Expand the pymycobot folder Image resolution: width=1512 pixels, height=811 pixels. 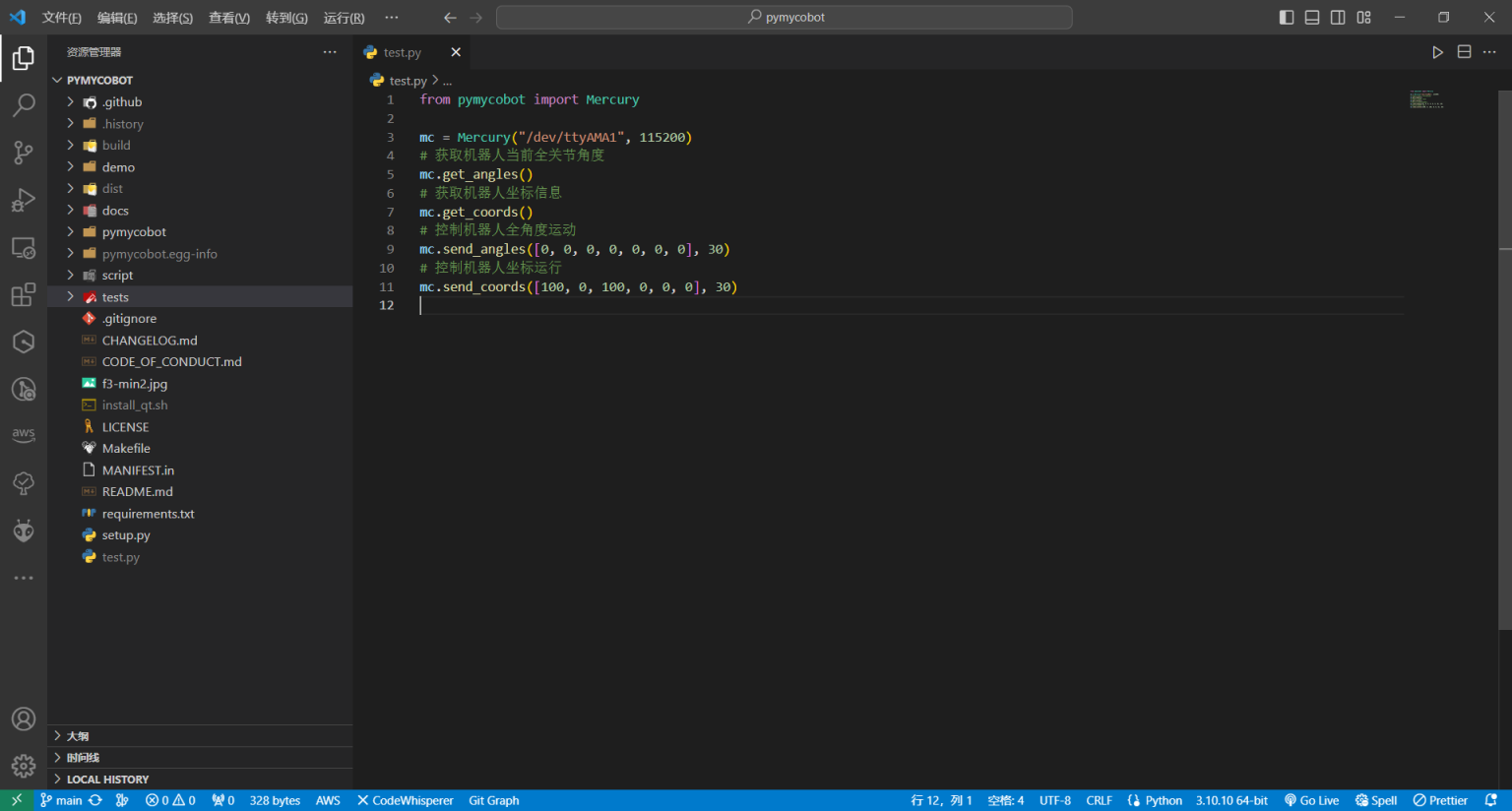point(134,232)
